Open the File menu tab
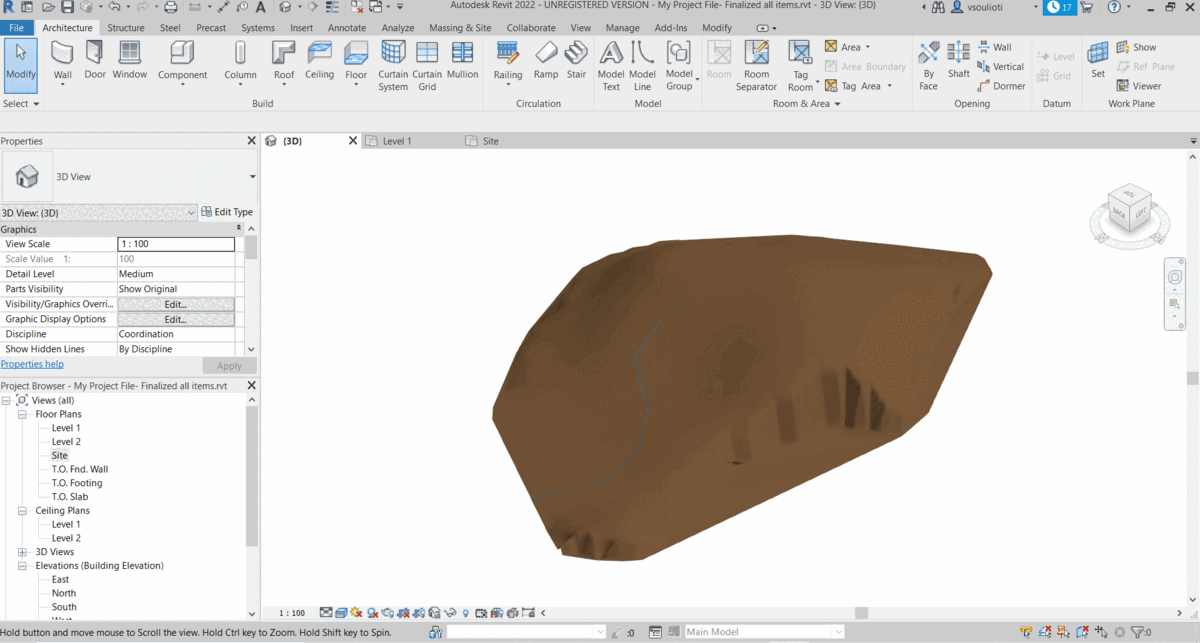1200x643 pixels. point(16,28)
